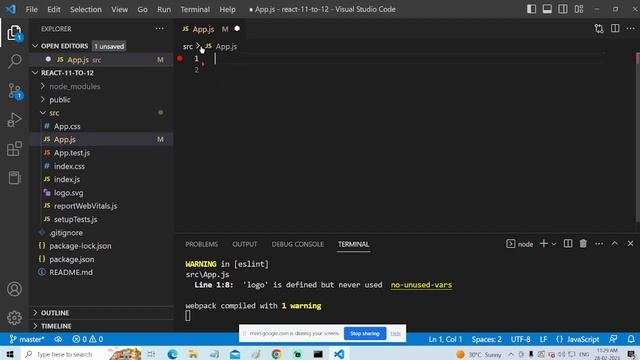This screenshot has width=640, height=360.
Task: Open the Run and Debug view
Action: coord(14,120)
